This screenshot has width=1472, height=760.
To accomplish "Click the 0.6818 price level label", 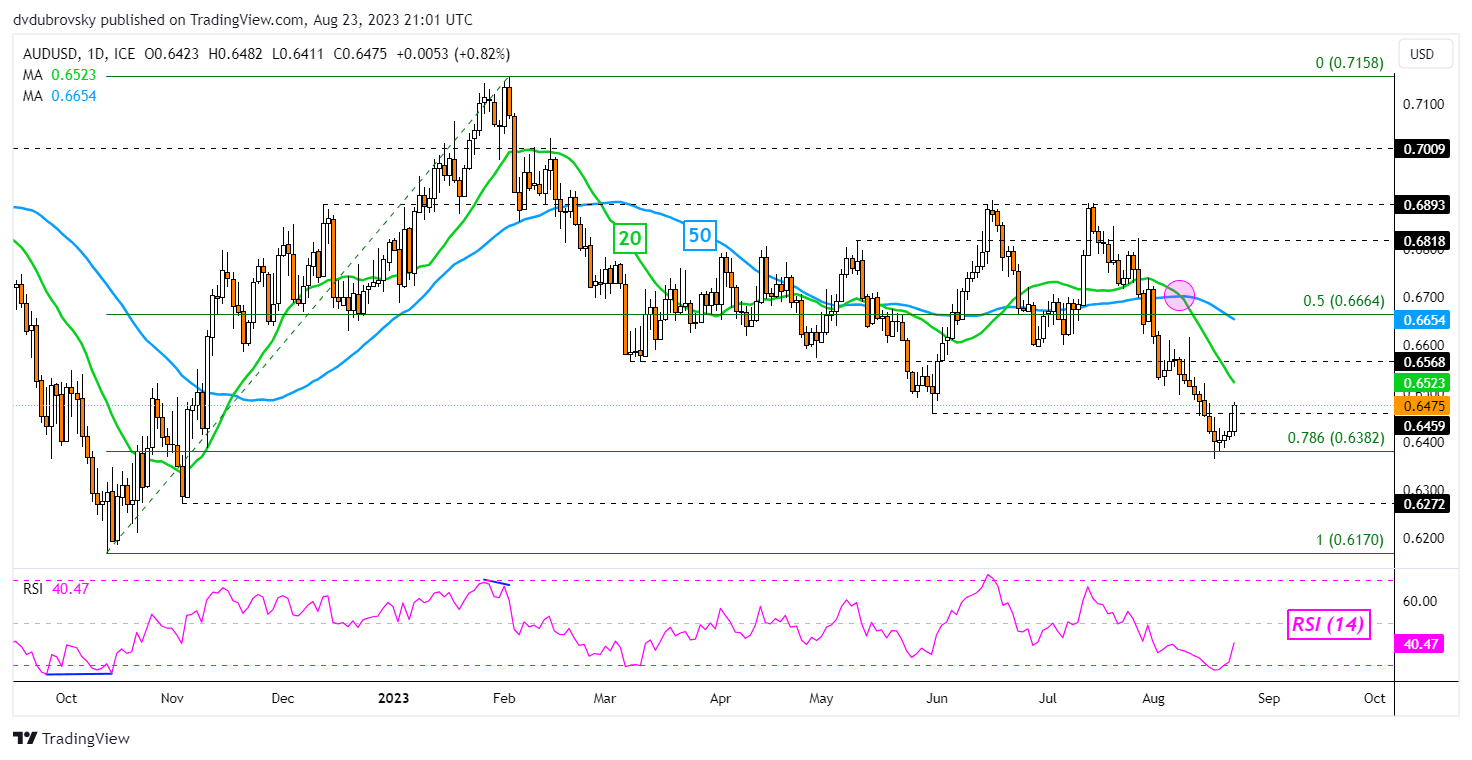I will pyautogui.click(x=1424, y=240).
